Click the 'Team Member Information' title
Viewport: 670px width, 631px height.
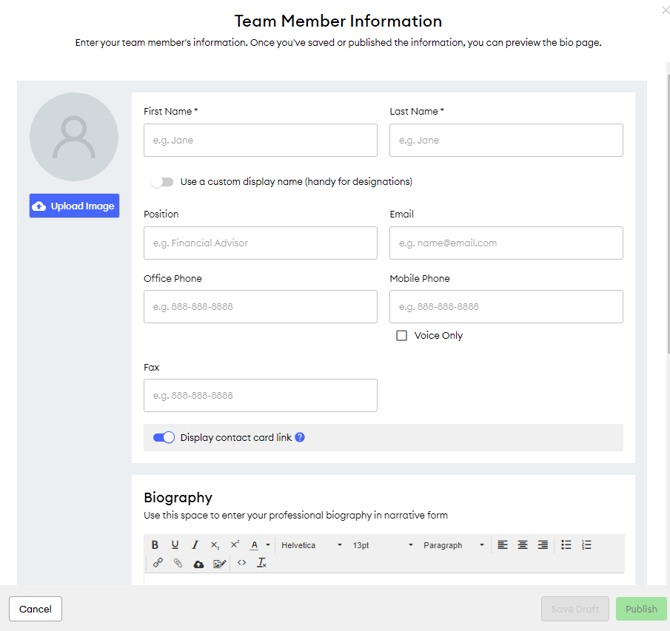(x=338, y=21)
